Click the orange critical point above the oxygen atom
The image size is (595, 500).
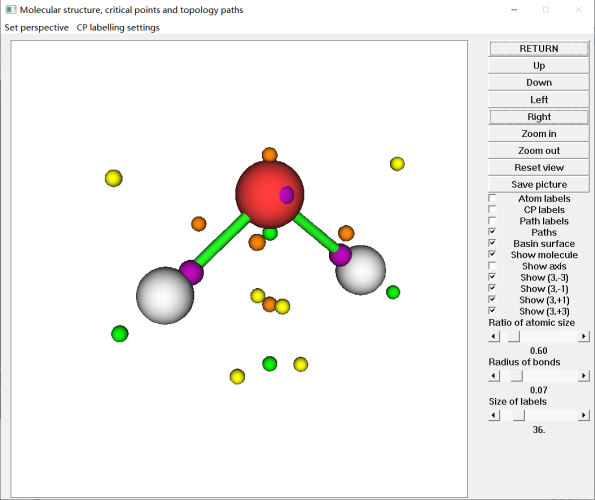[x=269, y=154]
